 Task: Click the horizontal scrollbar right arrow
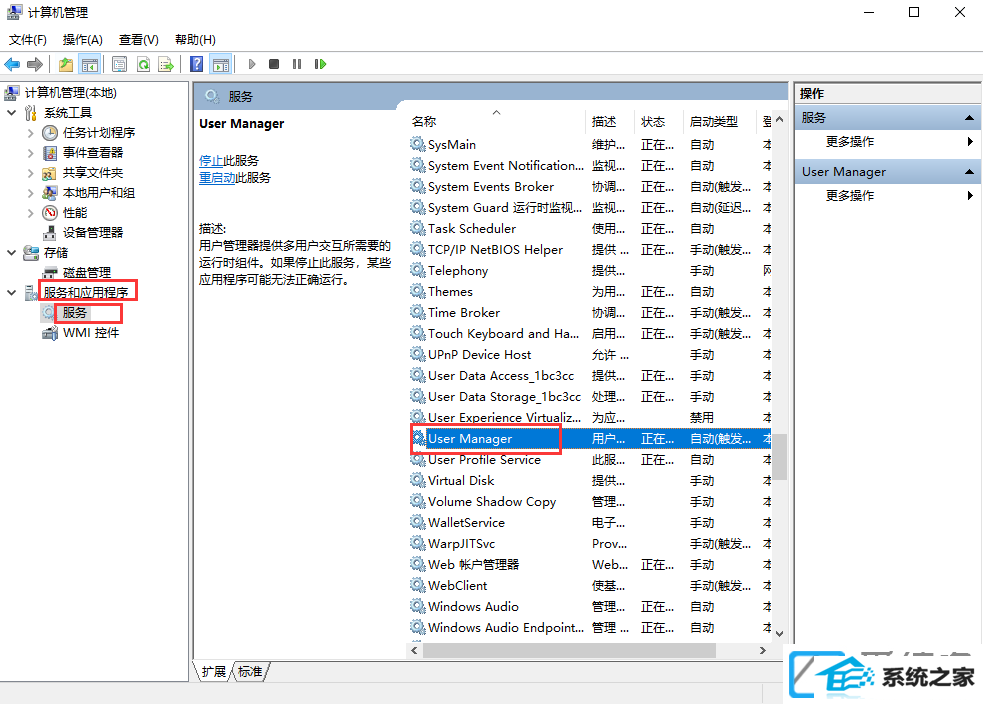click(762, 651)
